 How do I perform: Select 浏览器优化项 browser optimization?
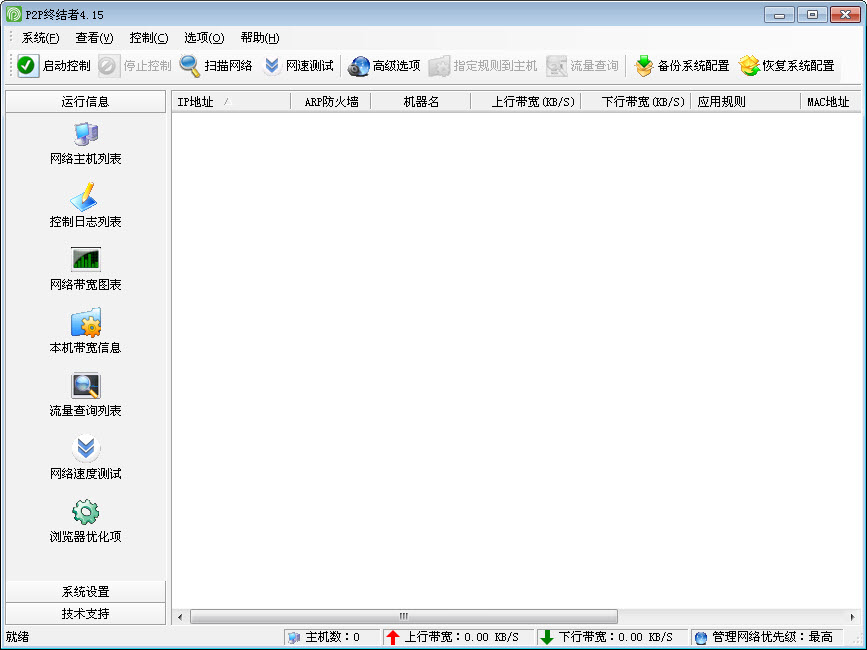[x=86, y=513]
